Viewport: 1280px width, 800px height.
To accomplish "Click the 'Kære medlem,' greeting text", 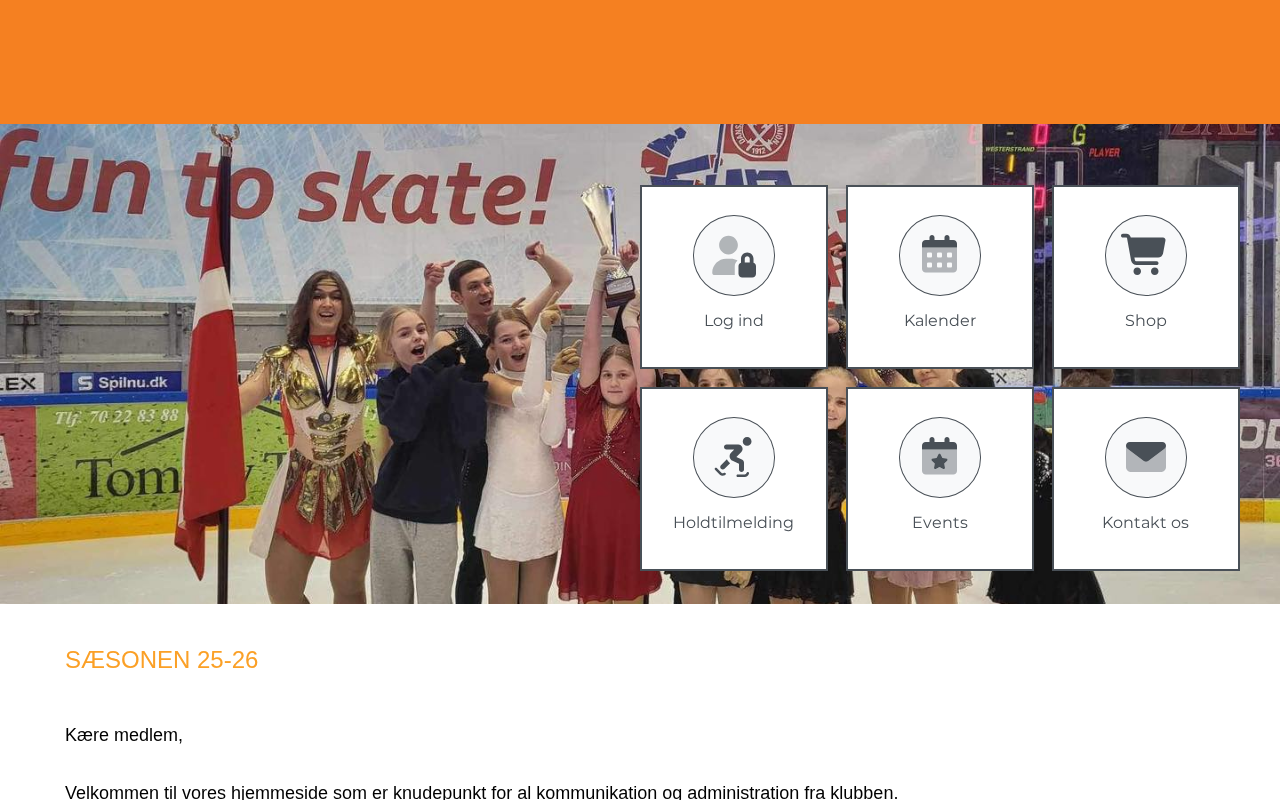I will (124, 735).
